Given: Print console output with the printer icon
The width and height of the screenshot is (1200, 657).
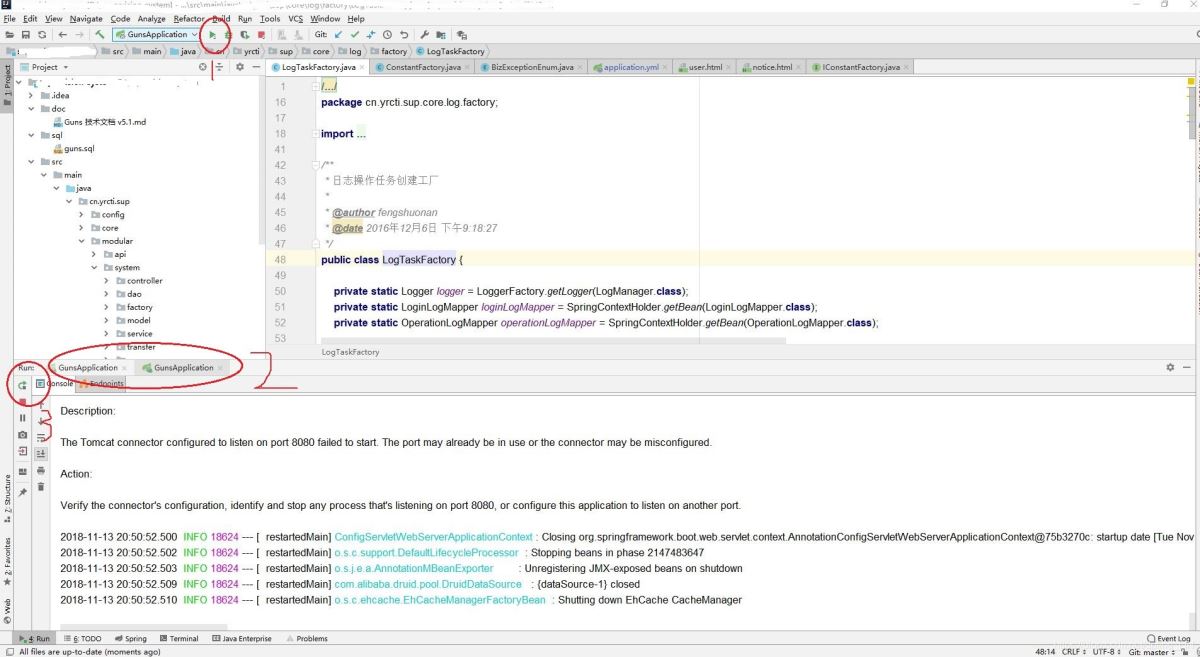Looking at the screenshot, I should (41, 470).
